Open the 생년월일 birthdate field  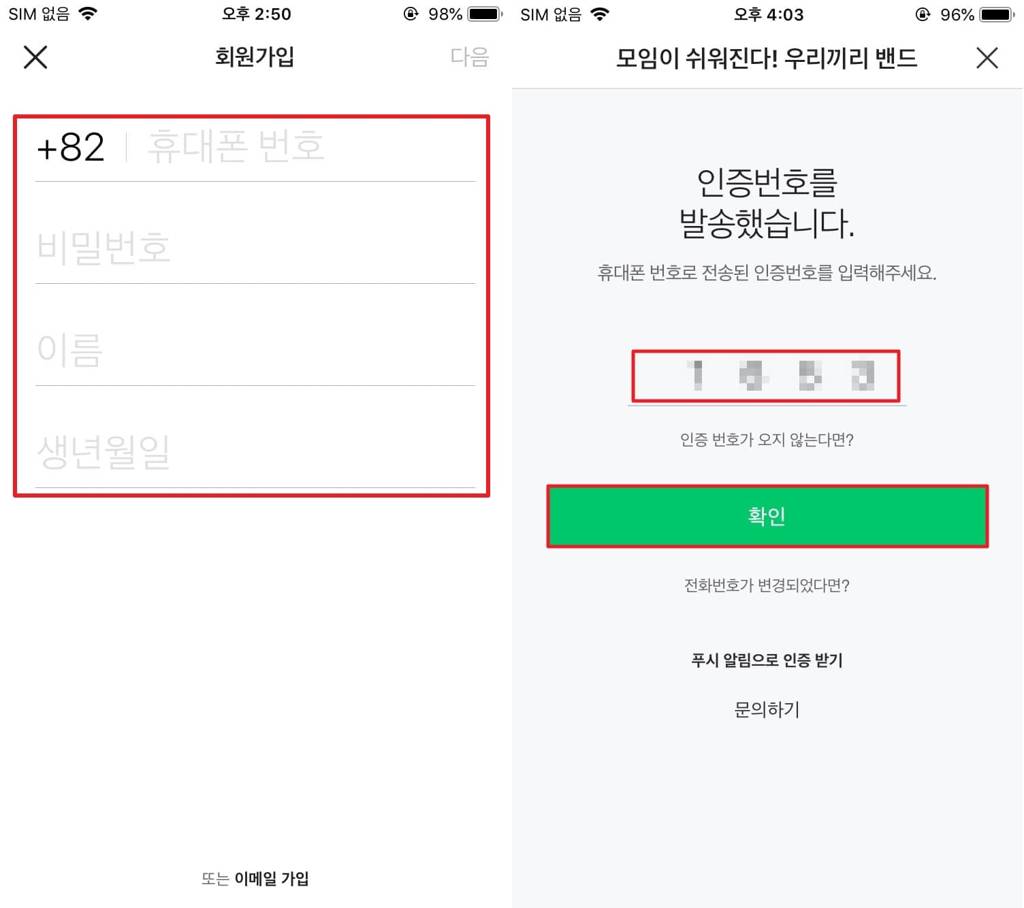coord(255,452)
